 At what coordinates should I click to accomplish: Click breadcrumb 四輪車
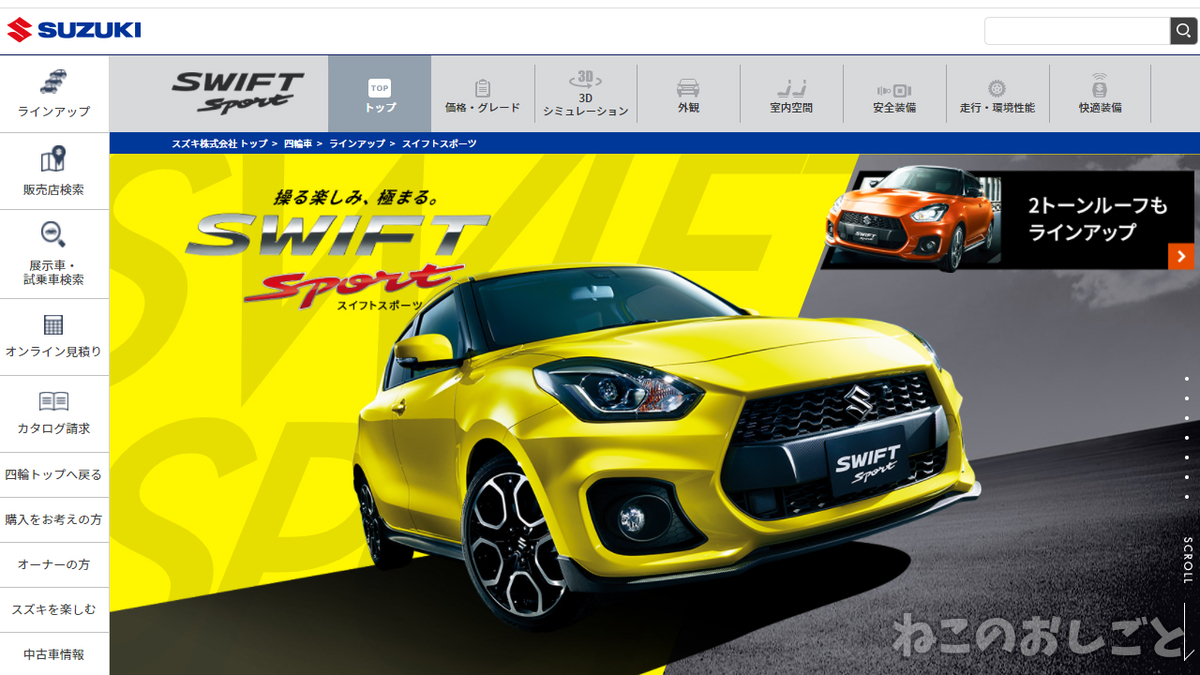click(298, 144)
